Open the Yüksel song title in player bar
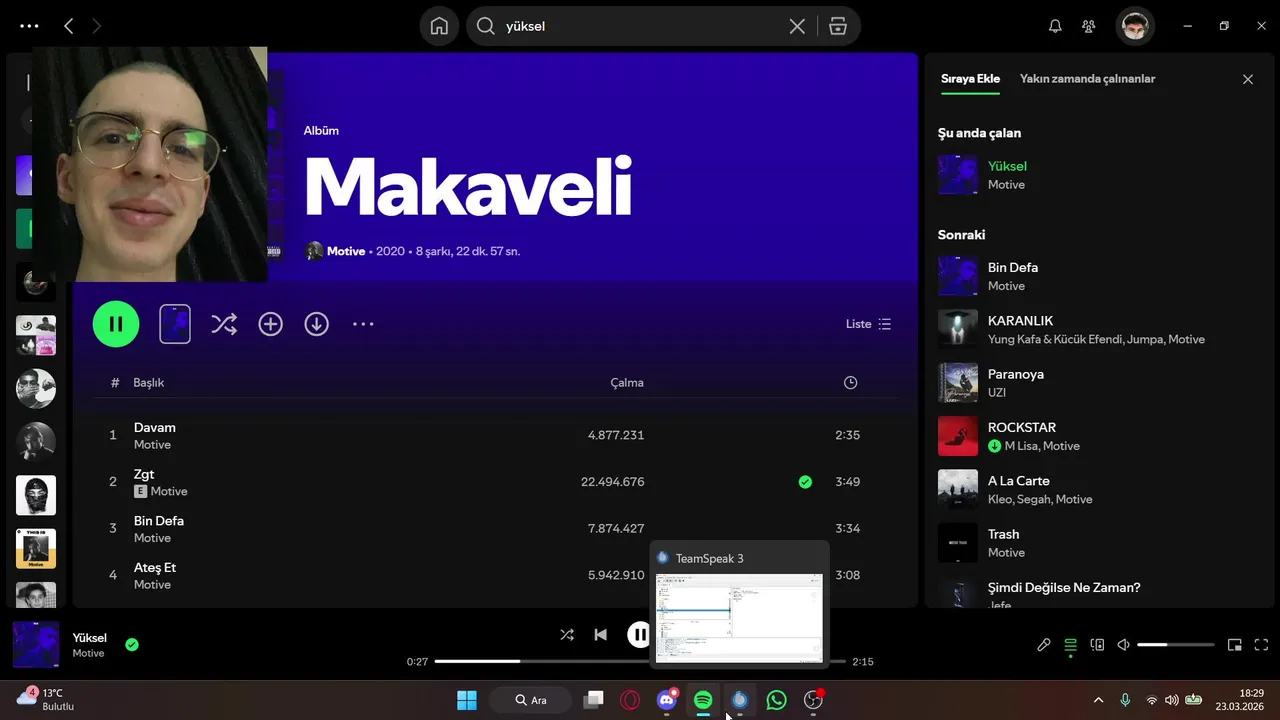 click(89, 638)
